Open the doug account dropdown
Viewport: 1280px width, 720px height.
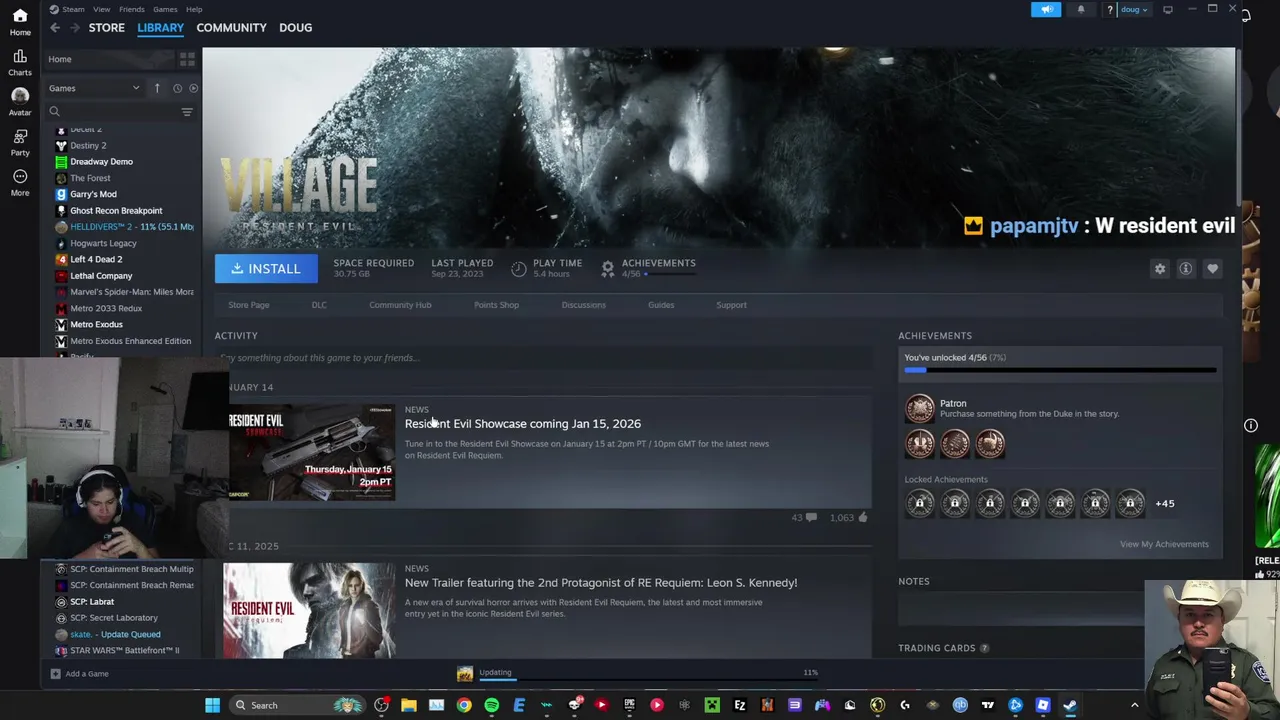point(1133,9)
